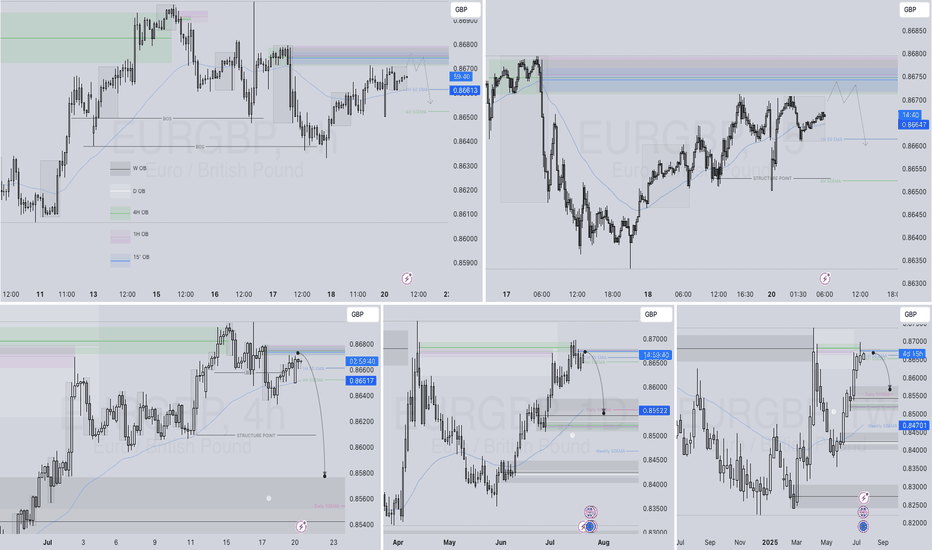
Task: Open middle flag economic event on weekly chart
Action: [x=863, y=512]
